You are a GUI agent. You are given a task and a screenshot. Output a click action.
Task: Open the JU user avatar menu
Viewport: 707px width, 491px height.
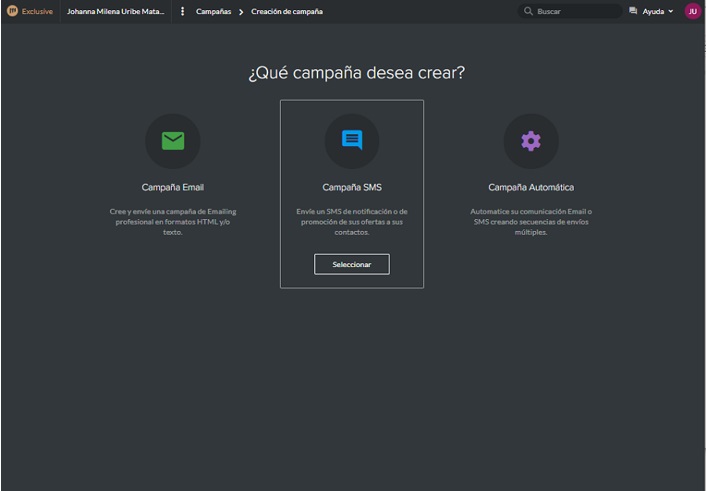coord(692,11)
